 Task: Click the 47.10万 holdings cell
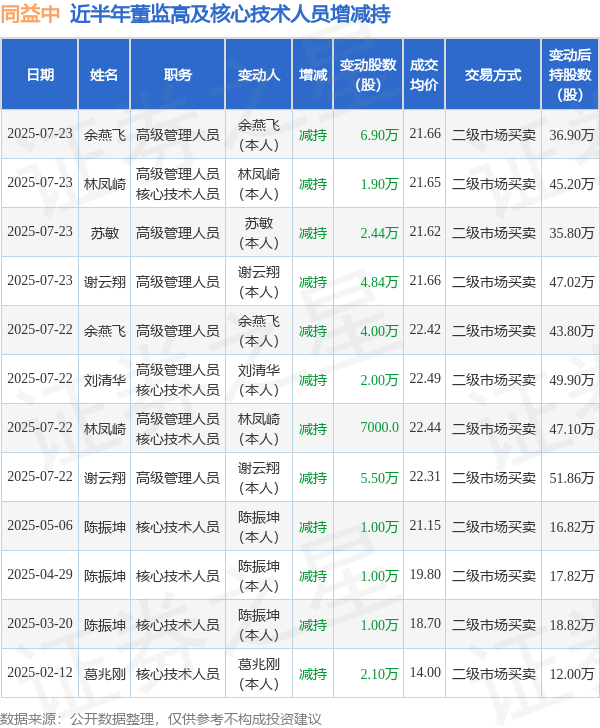[571, 429]
